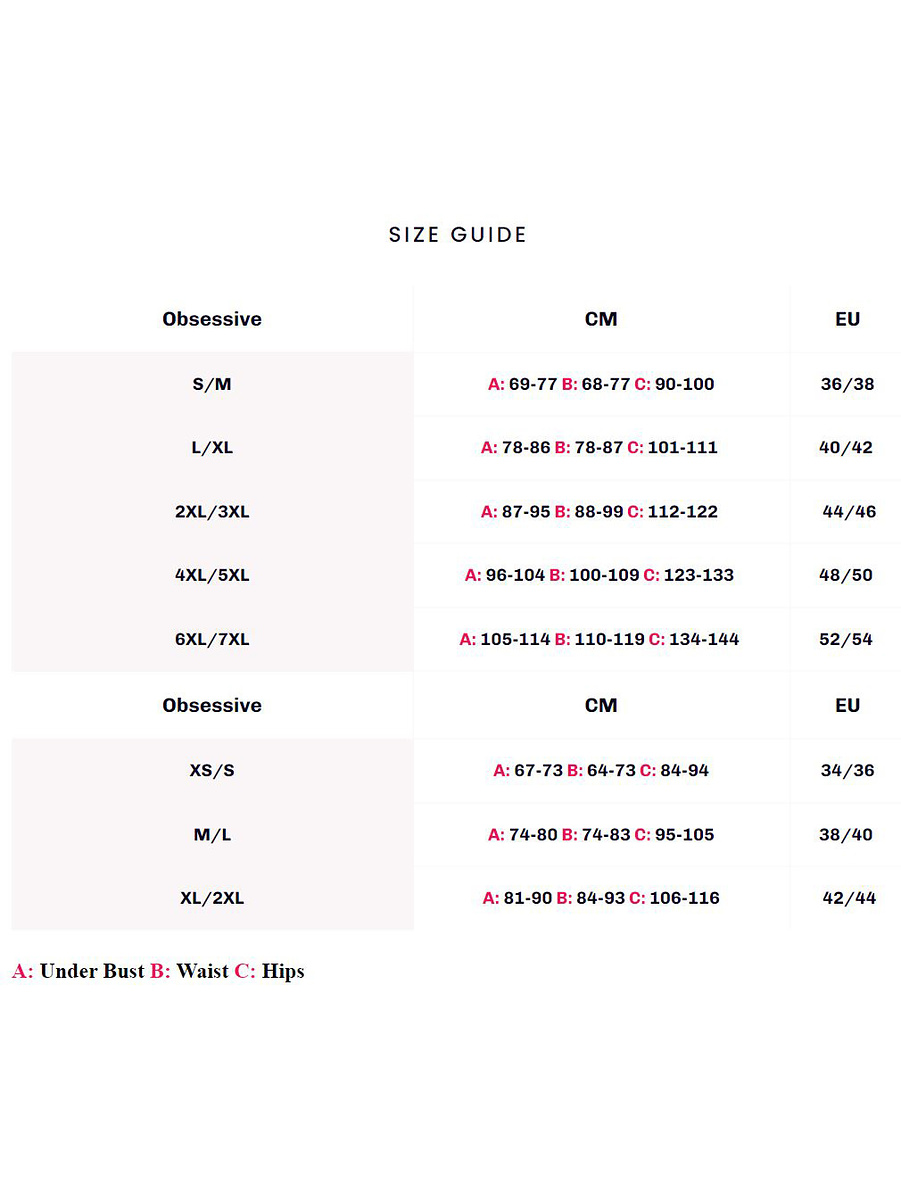Click the Under Bust legend text
Screen dimensions: 901x1200
tap(92, 971)
